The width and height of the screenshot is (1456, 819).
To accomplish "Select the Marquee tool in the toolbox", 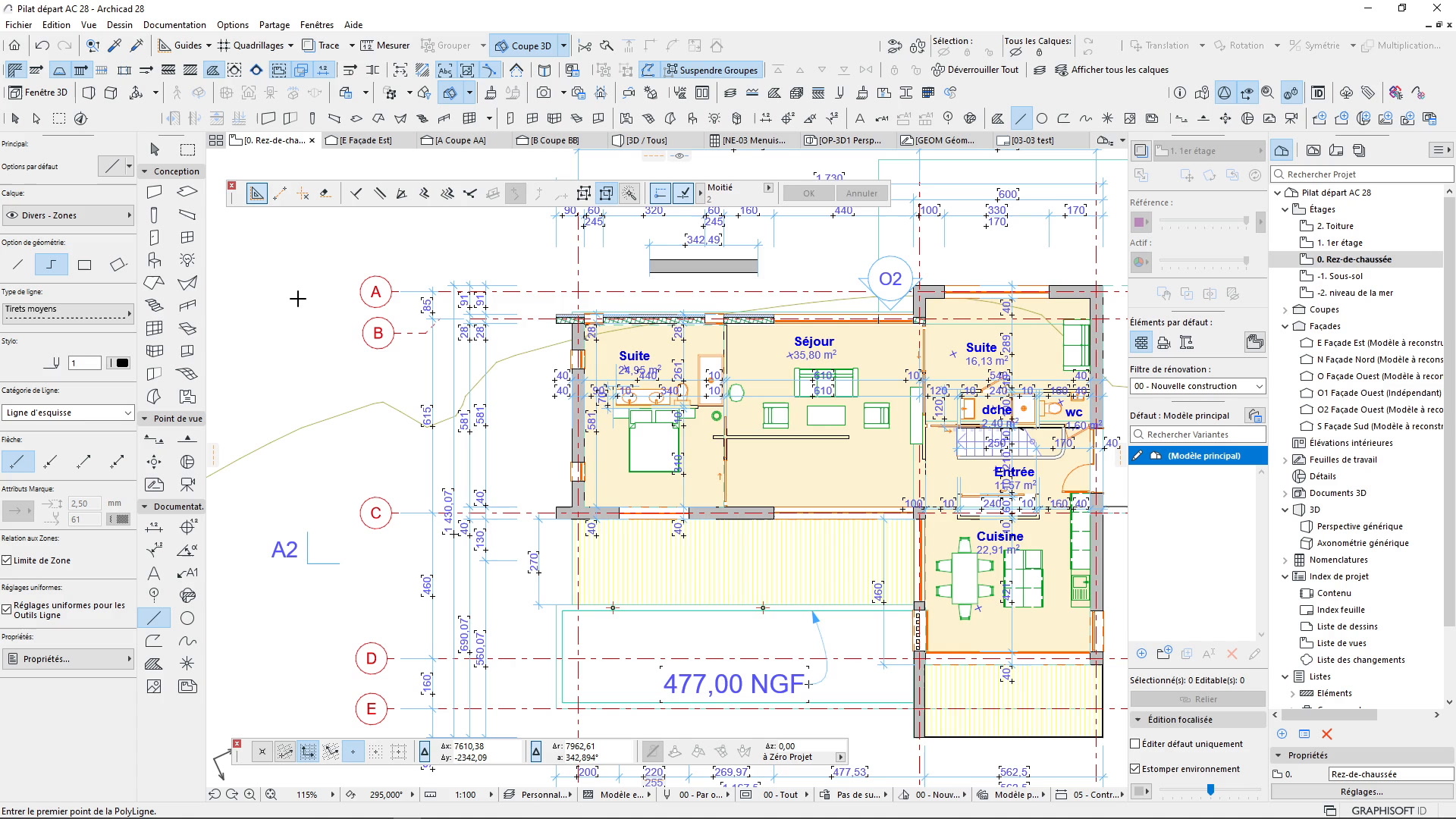I will 187,149.
